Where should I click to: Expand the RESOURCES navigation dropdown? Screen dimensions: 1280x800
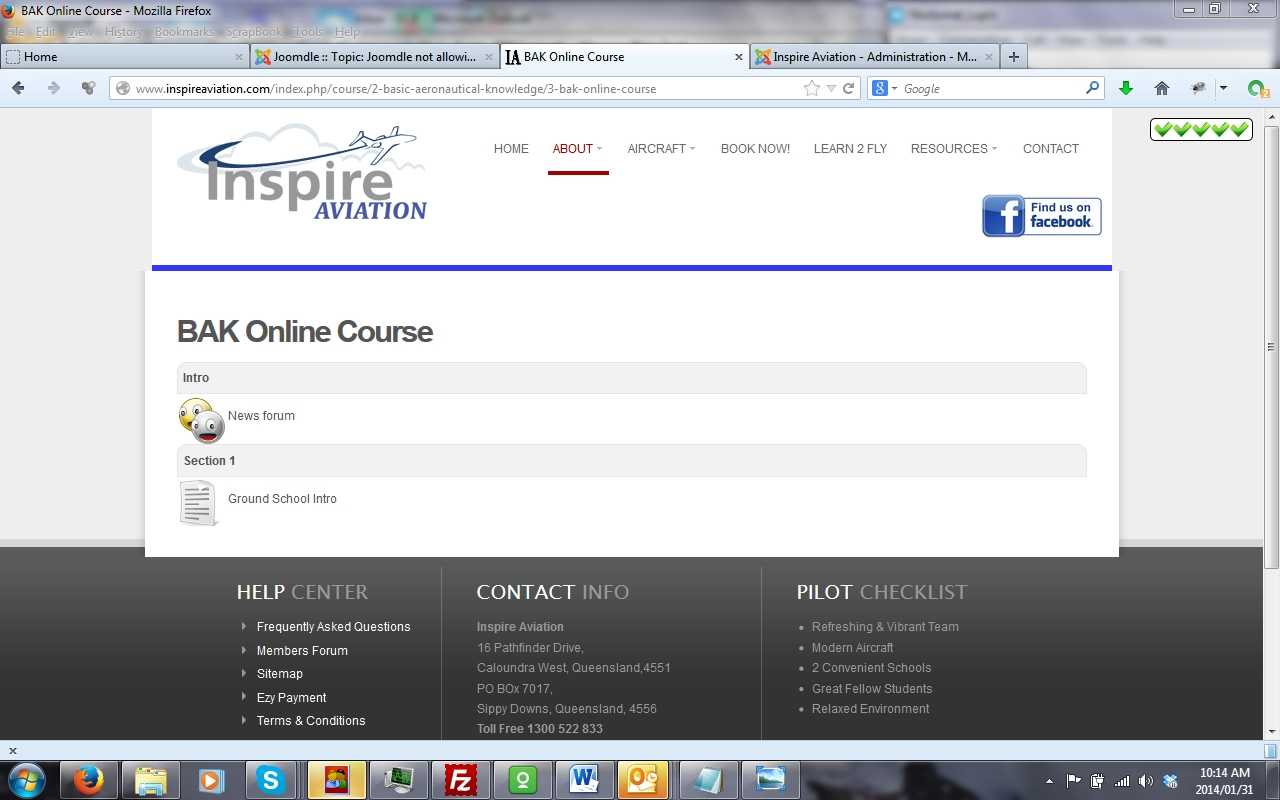pos(953,149)
